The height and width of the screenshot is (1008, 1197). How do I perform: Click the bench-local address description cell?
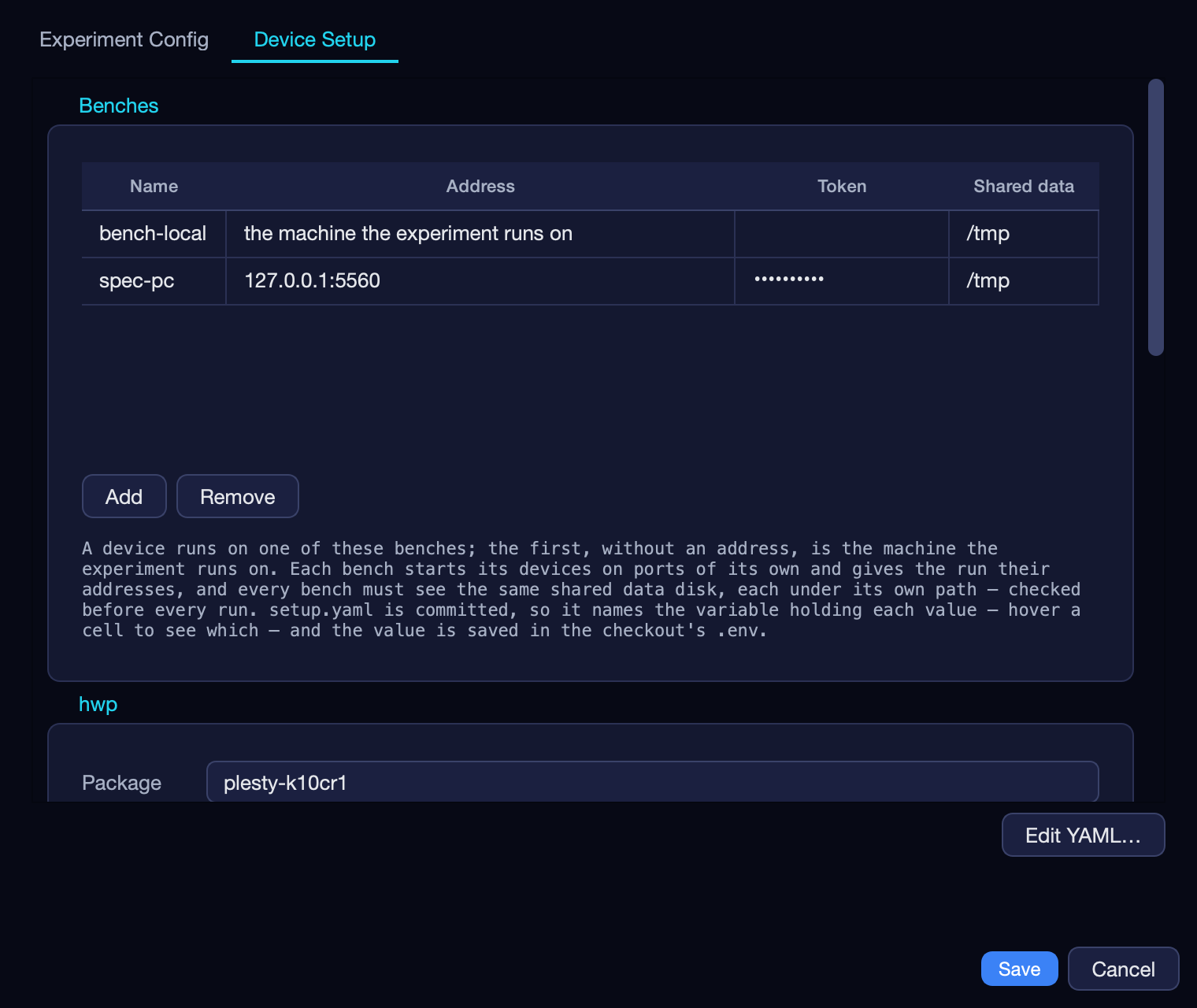click(480, 234)
